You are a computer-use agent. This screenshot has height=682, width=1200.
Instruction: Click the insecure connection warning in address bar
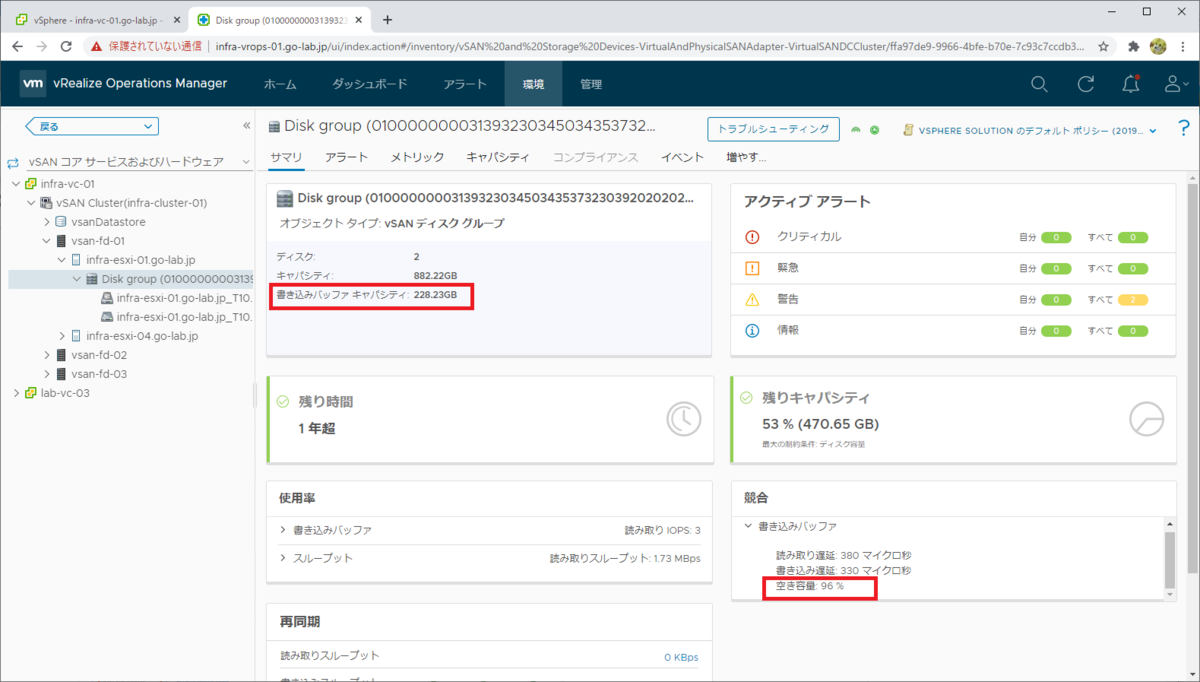tap(146, 46)
